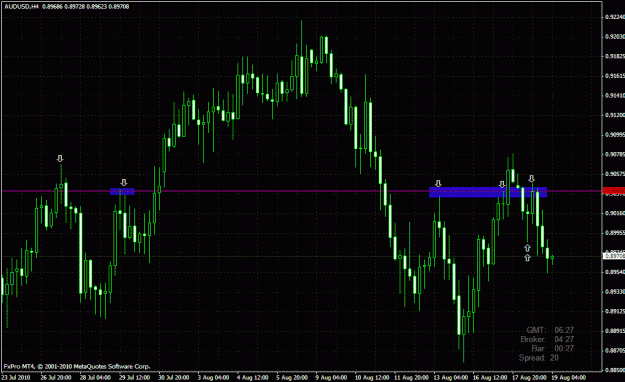This screenshot has height=382, width=625.
Task: Click the 23 Jul 2010 date on the time axis
Action: [x=16, y=377]
